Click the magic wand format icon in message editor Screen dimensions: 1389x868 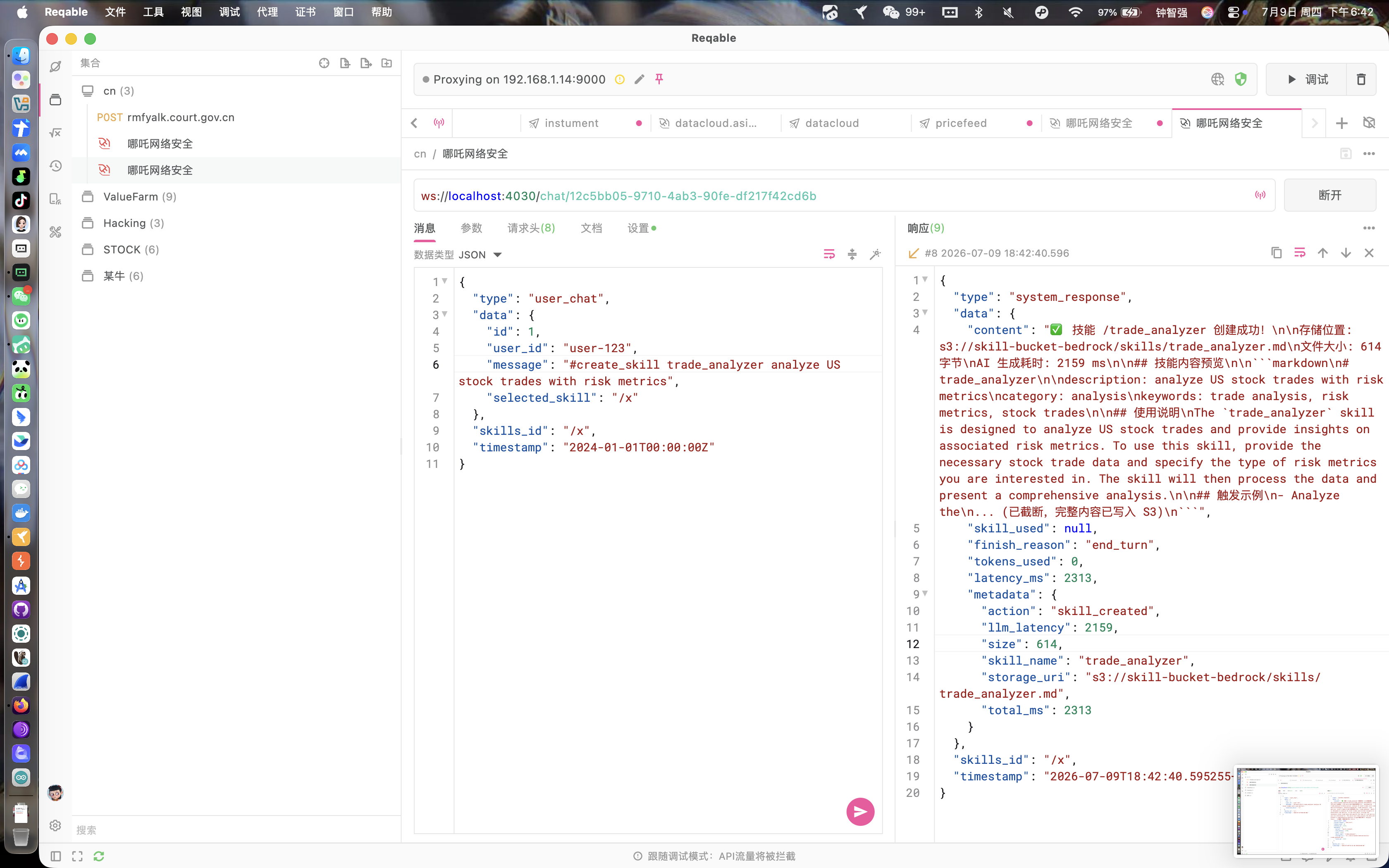pos(875,254)
